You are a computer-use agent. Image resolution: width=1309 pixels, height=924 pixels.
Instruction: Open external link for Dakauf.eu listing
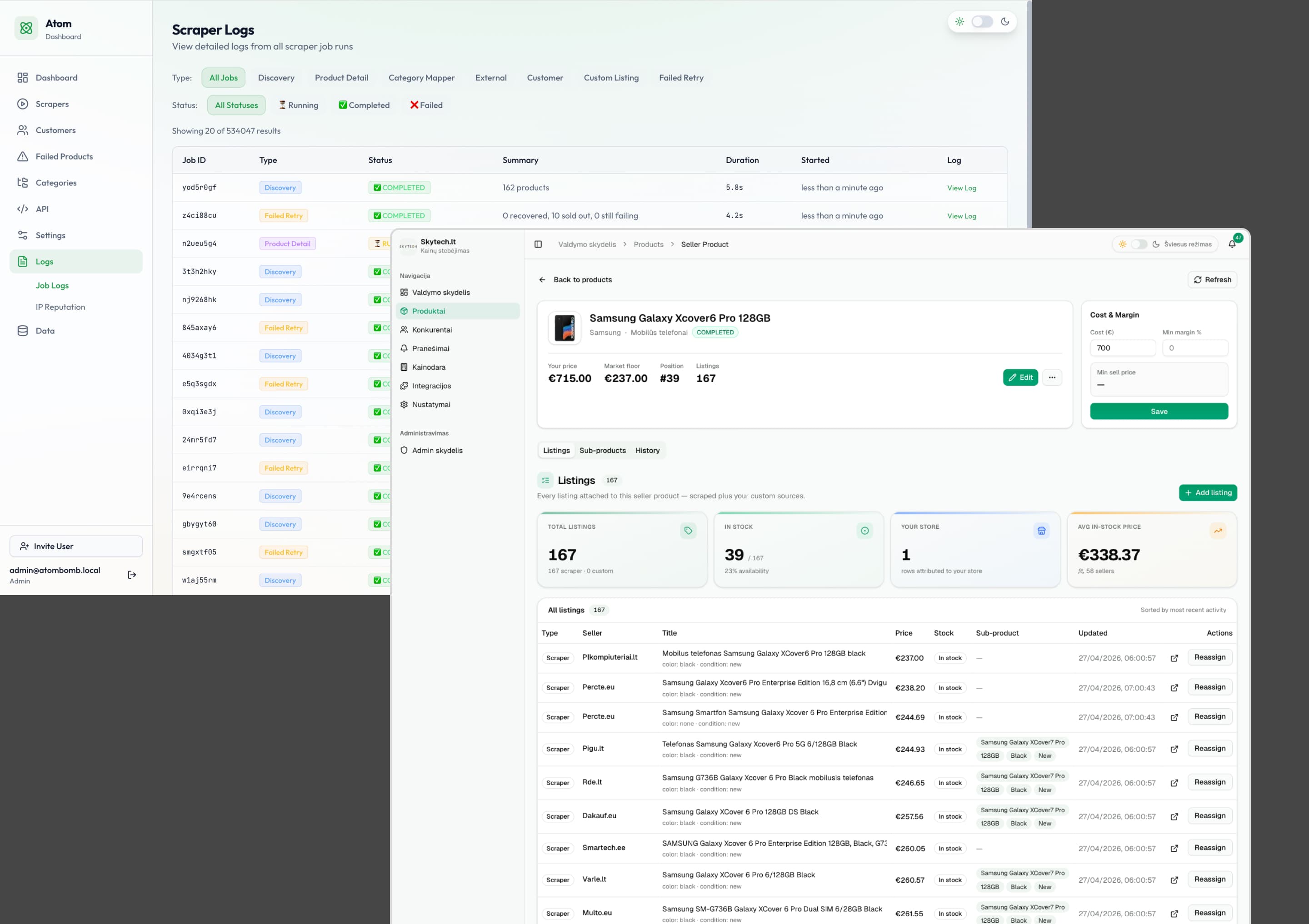point(1174,816)
